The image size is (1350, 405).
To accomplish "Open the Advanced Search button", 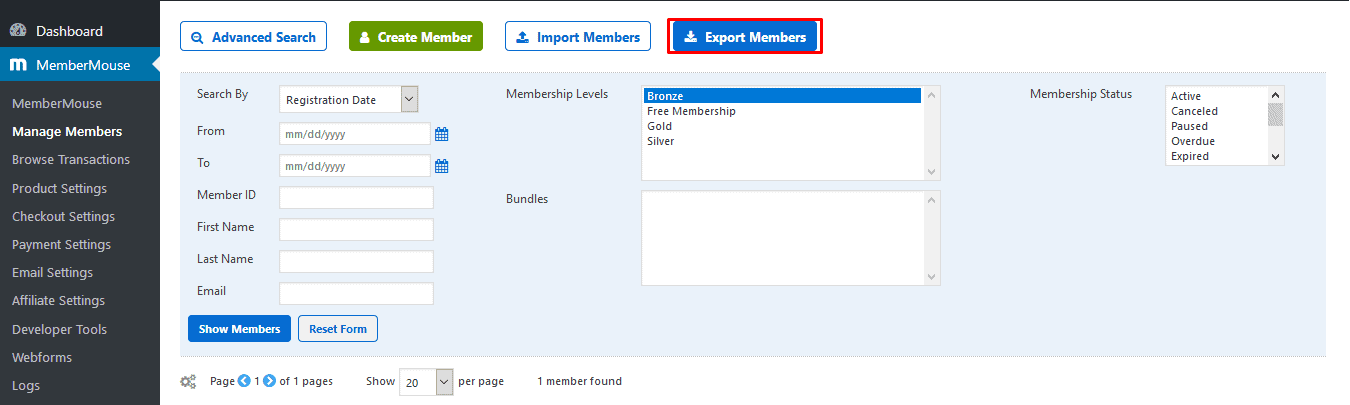I will tap(253, 37).
